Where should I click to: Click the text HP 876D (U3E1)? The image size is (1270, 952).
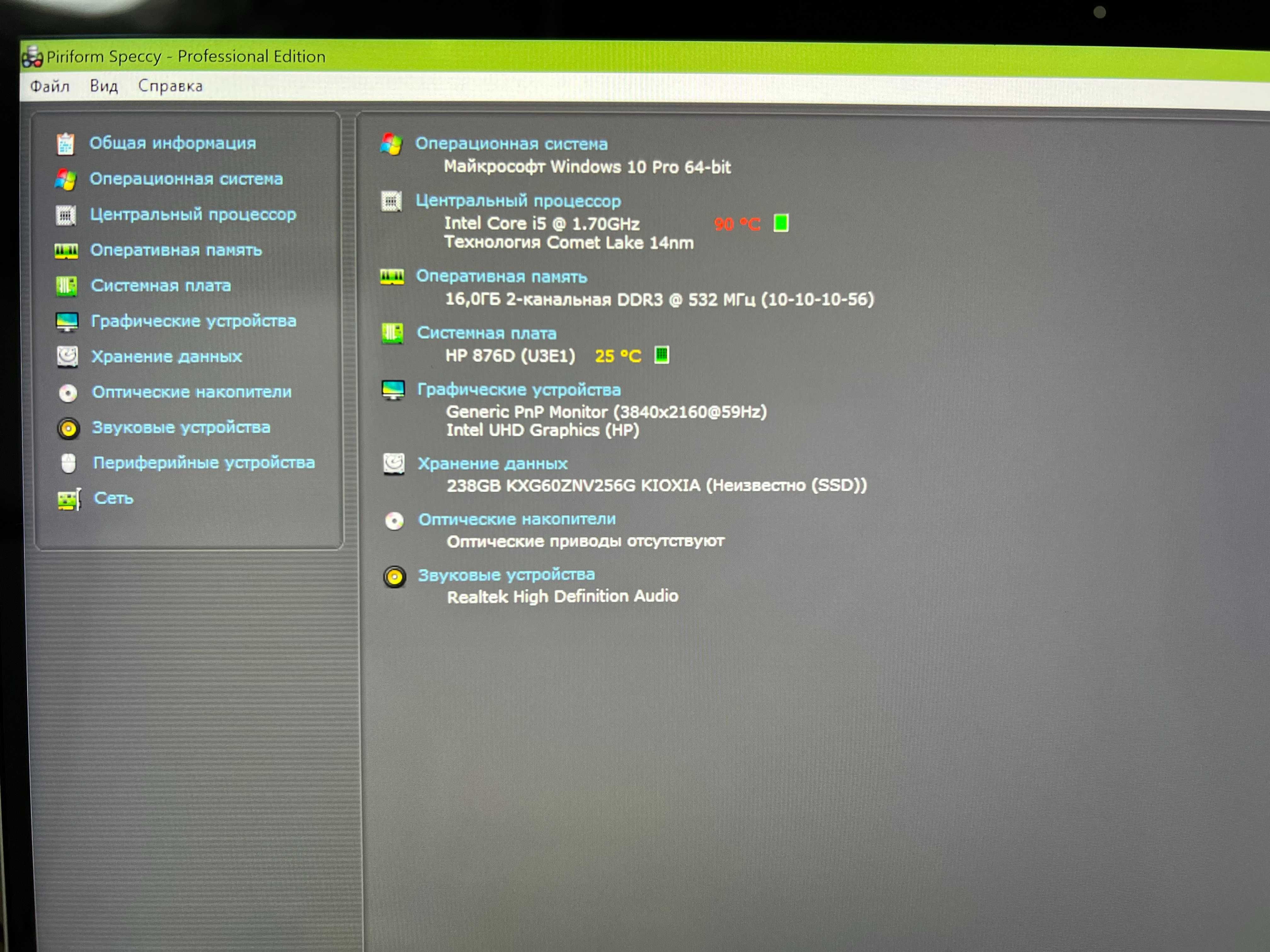pos(510,356)
